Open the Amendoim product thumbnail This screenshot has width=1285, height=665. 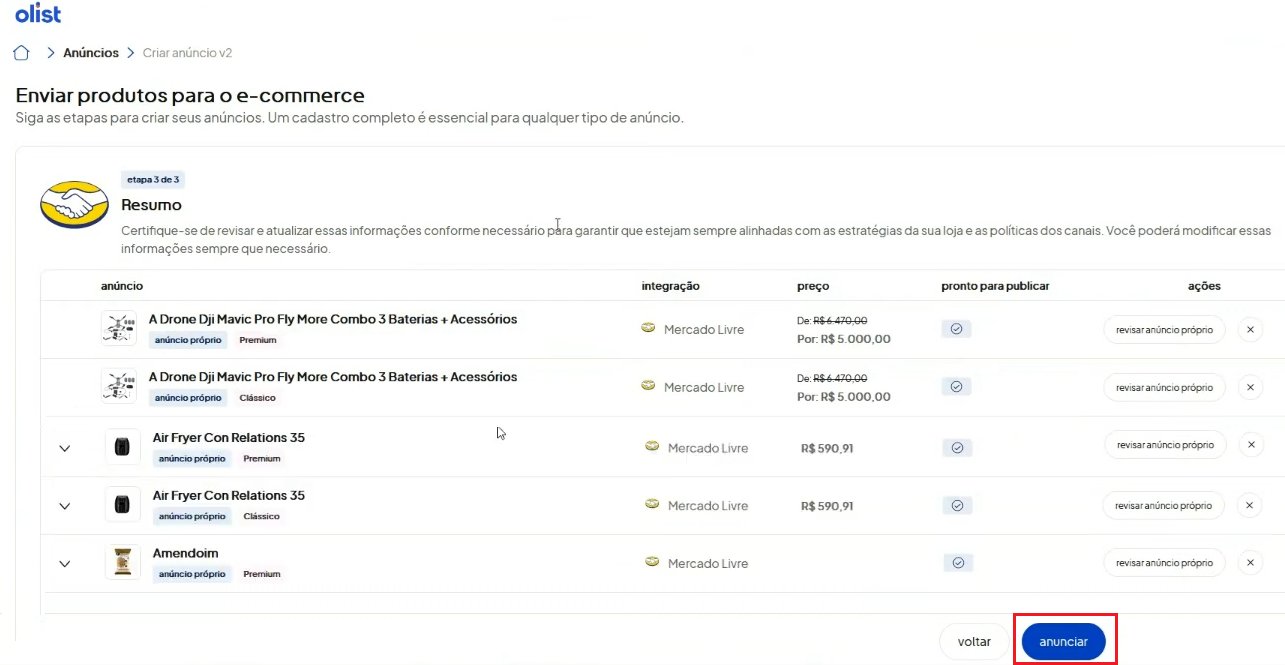click(x=123, y=562)
